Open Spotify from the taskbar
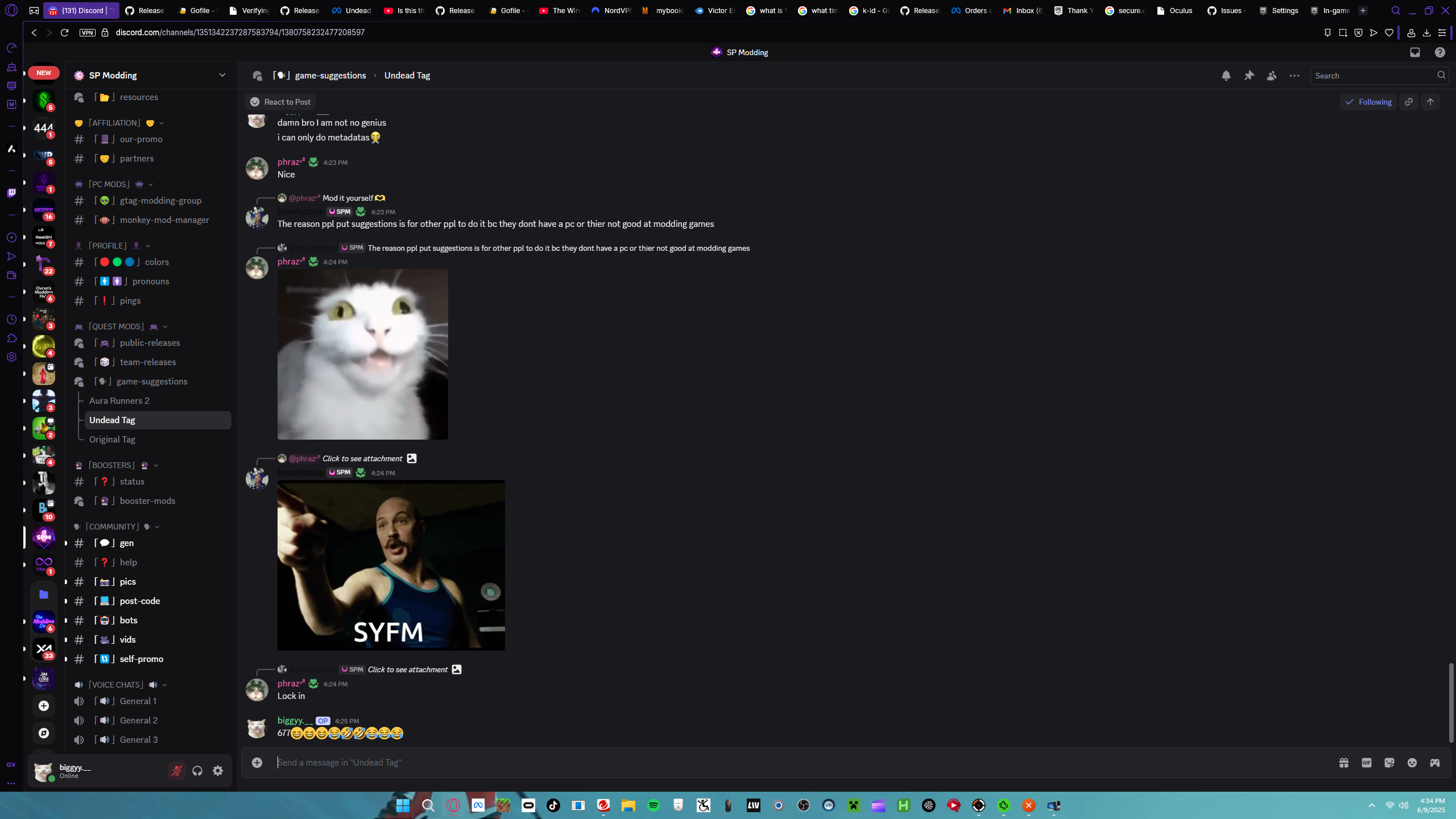The height and width of the screenshot is (819, 1456). tap(653, 805)
